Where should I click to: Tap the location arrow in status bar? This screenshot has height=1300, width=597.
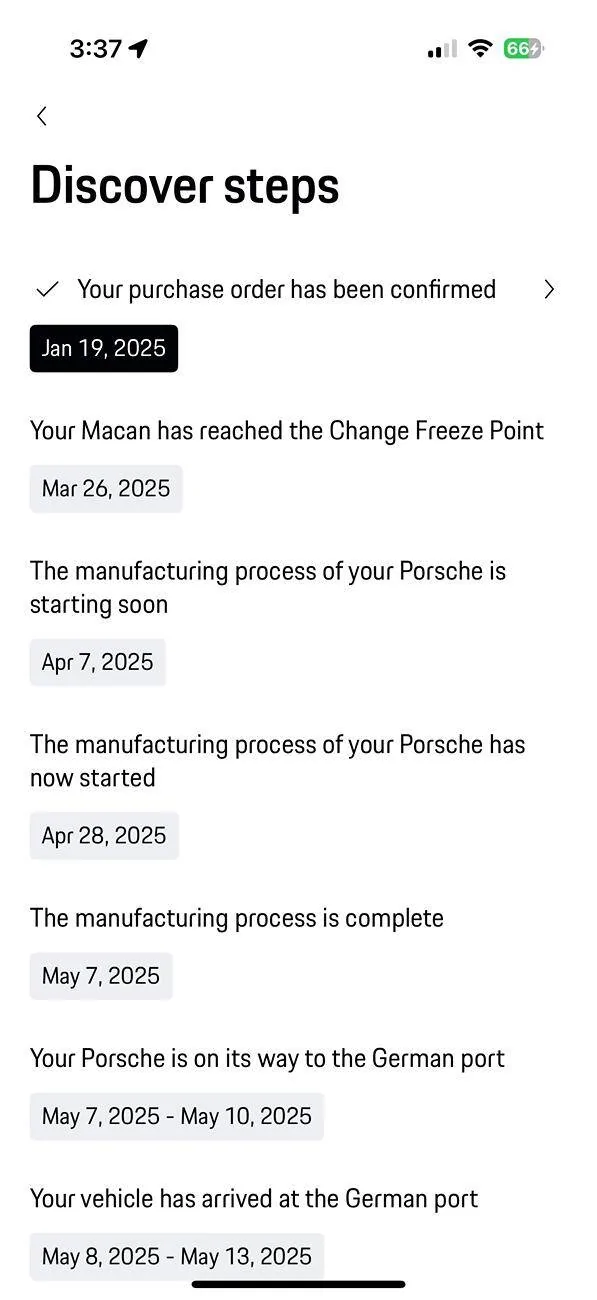click(x=138, y=48)
